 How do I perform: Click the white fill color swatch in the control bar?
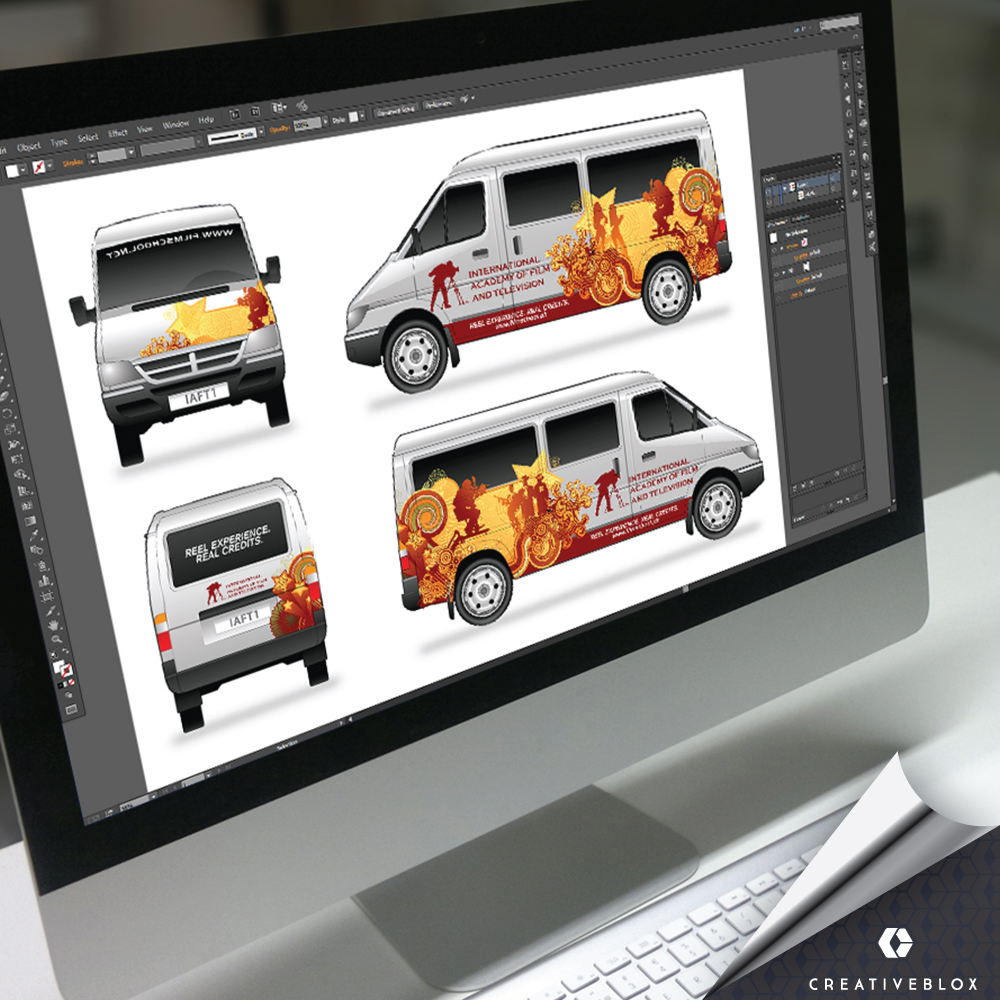click(12, 171)
